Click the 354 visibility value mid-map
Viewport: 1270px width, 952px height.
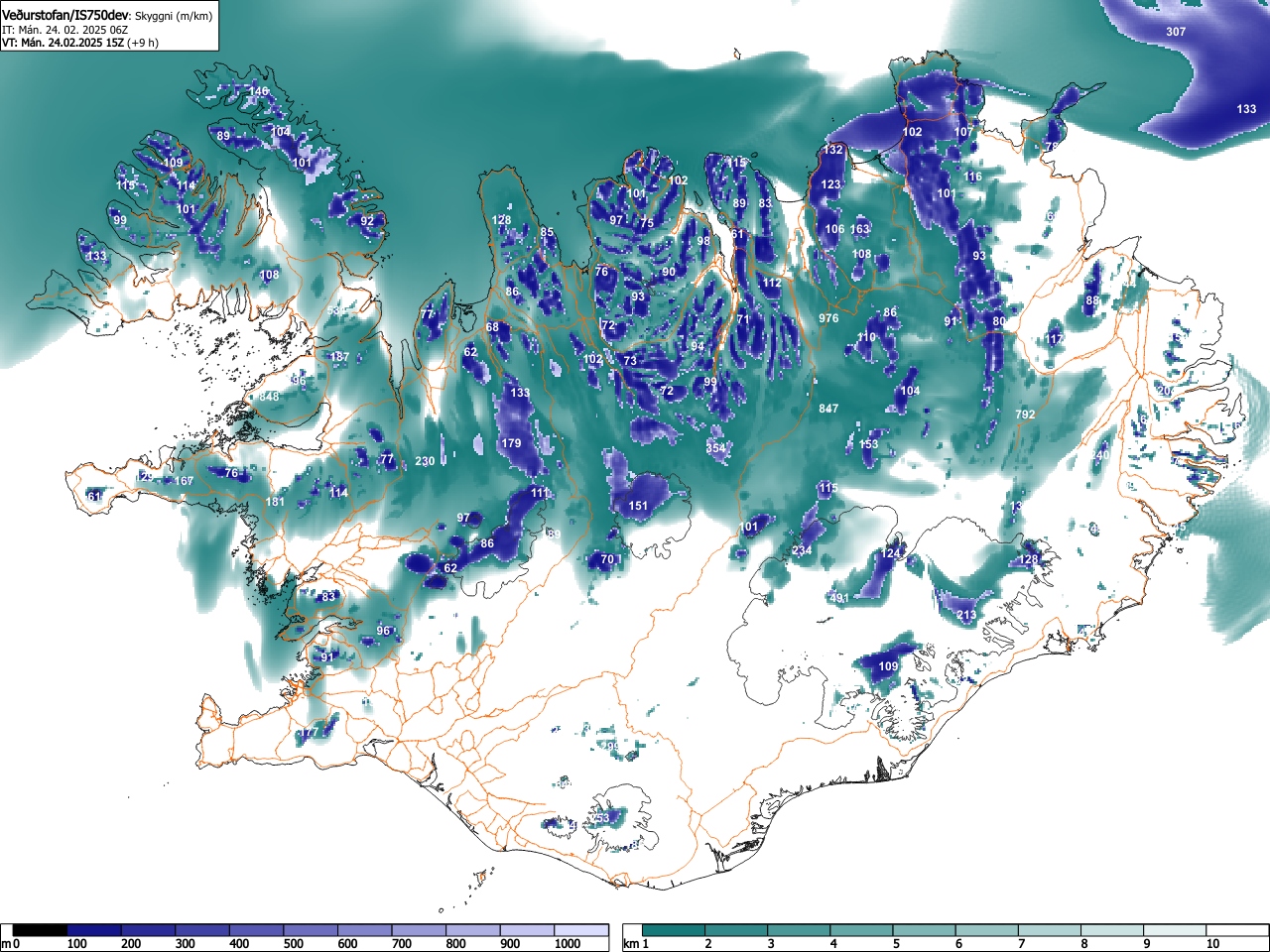pos(715,448)
